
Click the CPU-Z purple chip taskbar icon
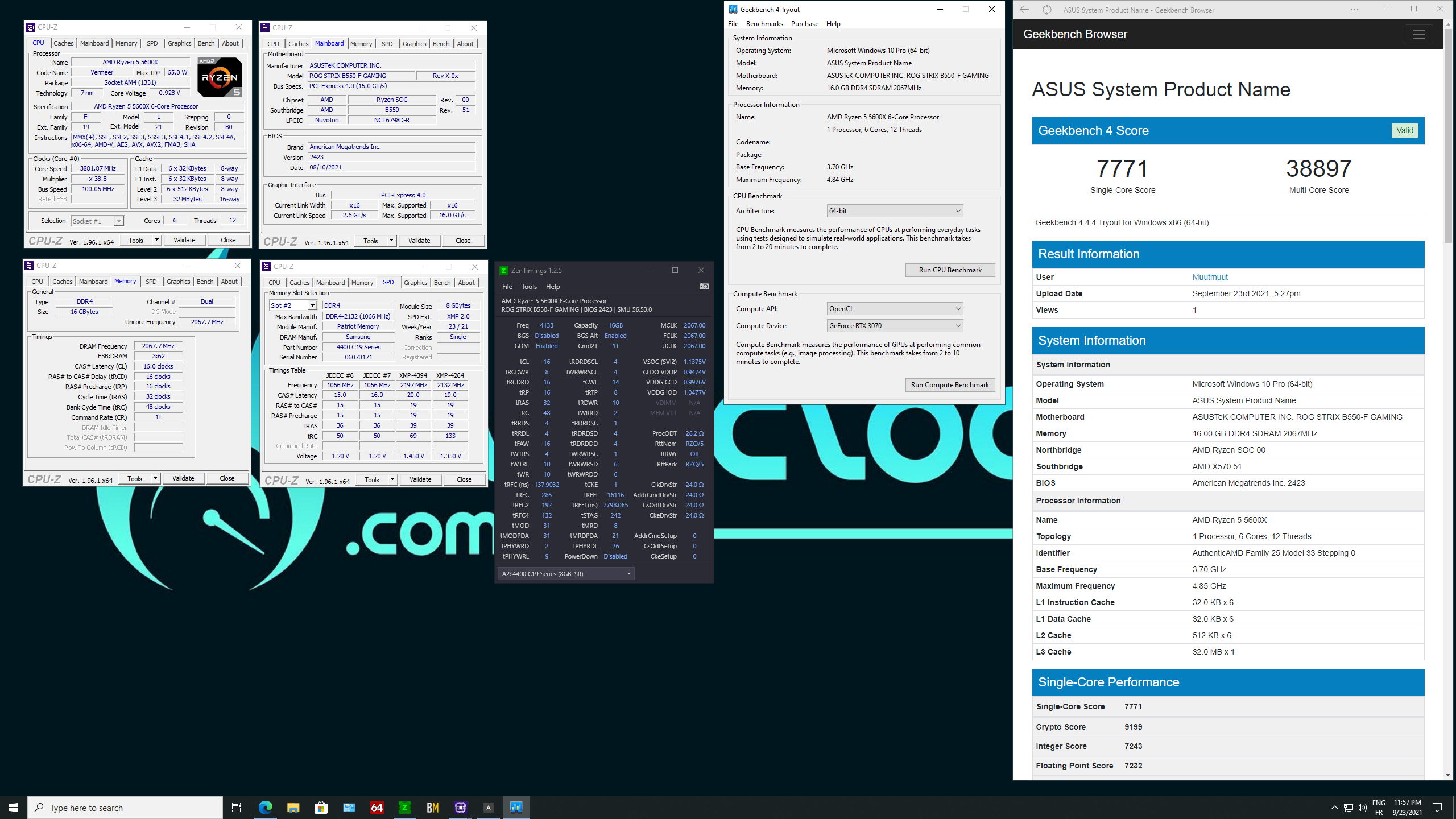click(461, 808)
